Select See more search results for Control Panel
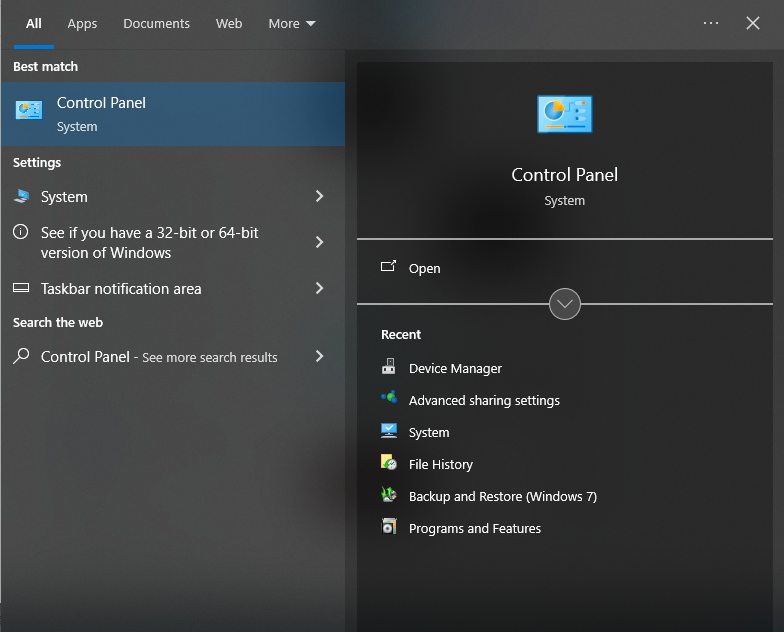This screenshot has width=784, height=632. click(173, 356)
